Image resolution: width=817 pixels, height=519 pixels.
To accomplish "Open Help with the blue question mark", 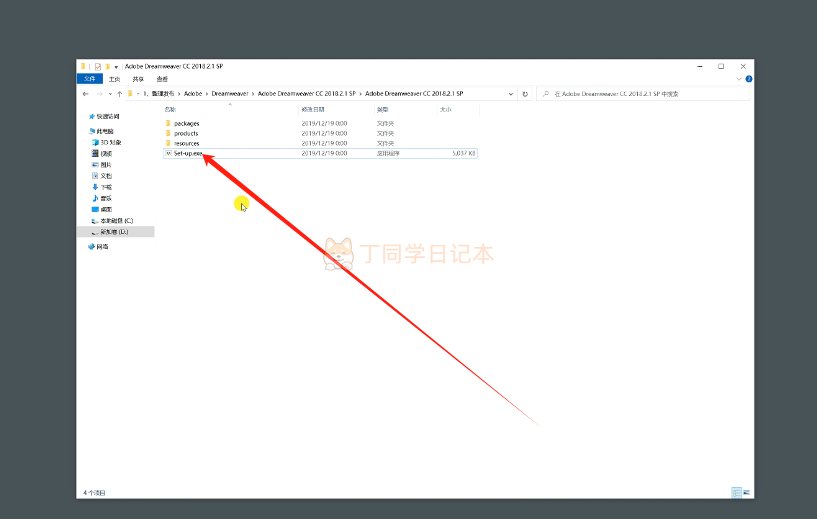I will [x=749, y=79].
